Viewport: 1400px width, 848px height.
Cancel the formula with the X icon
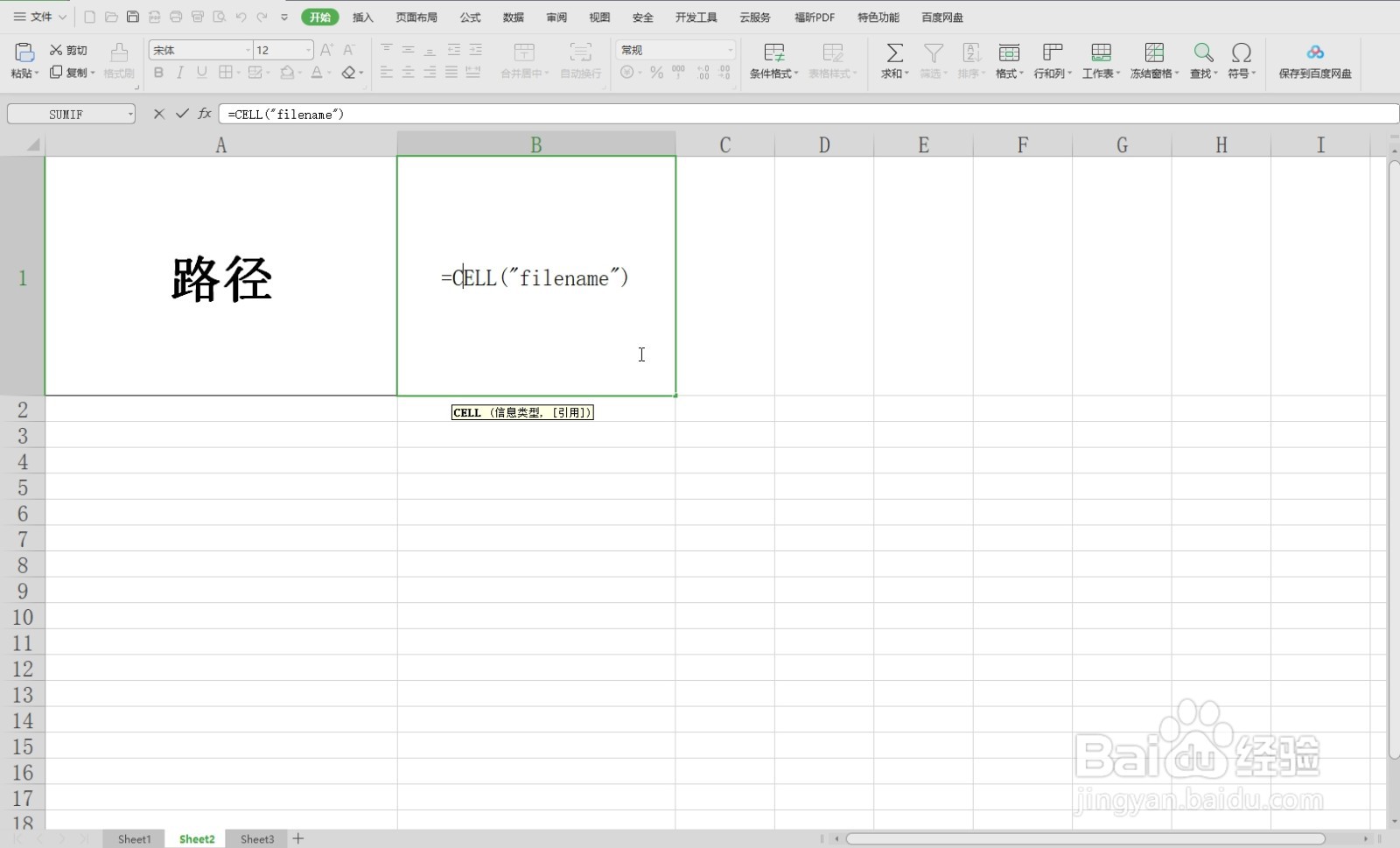click(158, 114)
